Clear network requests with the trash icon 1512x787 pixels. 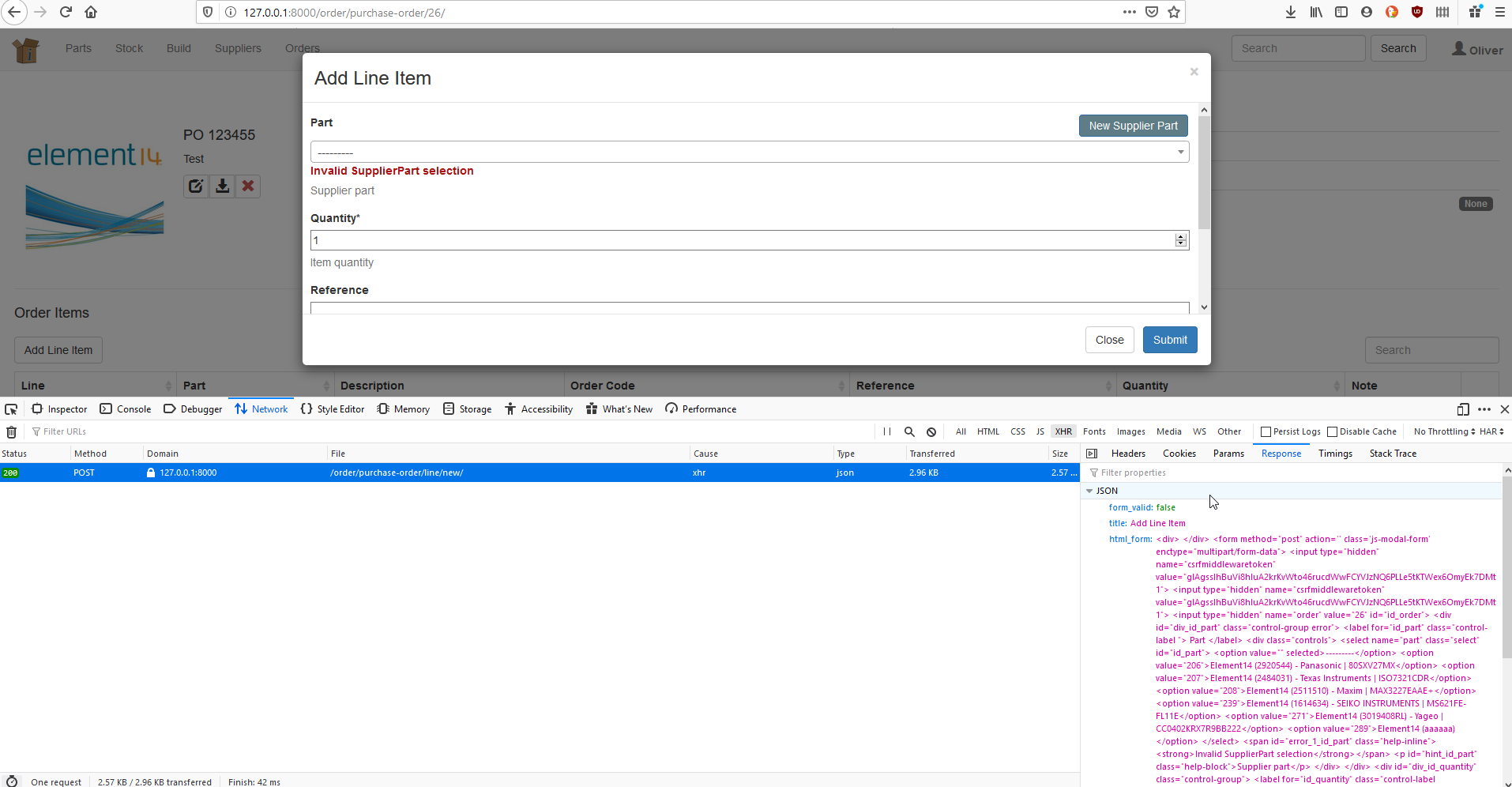[x=11, y=431]
